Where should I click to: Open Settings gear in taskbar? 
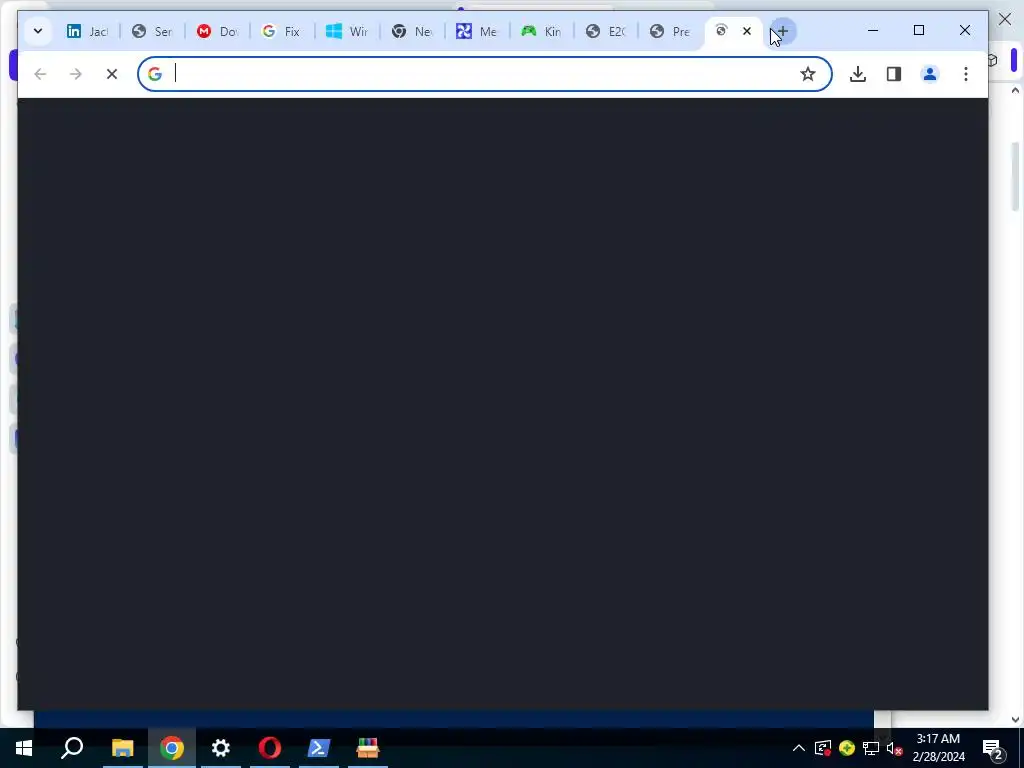221,748
